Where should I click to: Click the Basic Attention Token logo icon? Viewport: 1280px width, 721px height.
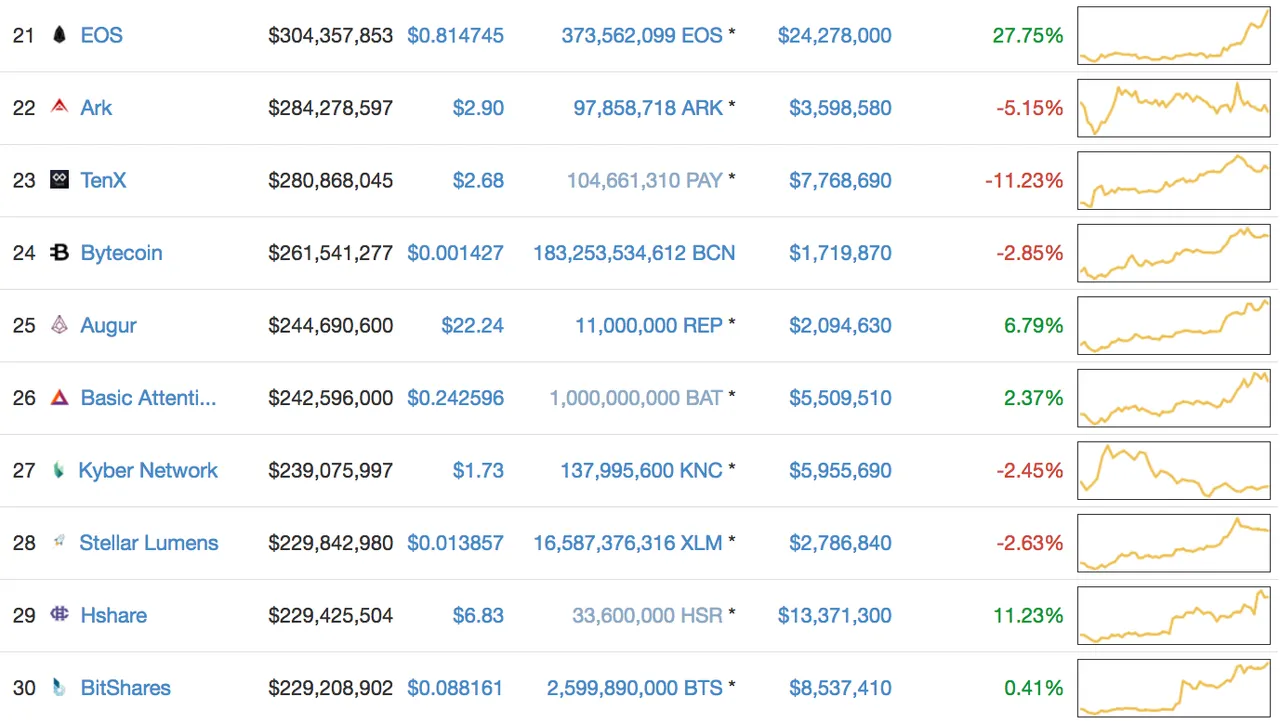(59, 398)
